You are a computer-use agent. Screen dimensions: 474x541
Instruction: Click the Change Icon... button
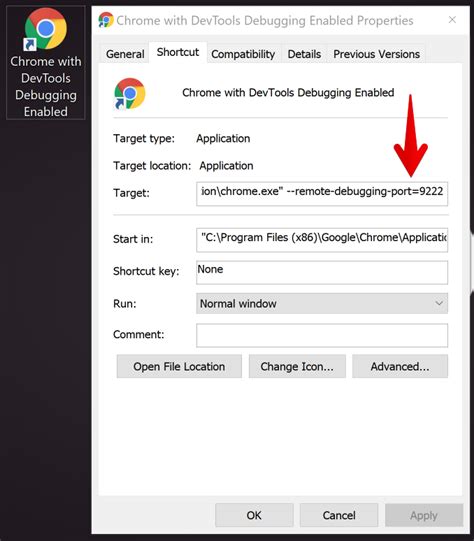297,366
